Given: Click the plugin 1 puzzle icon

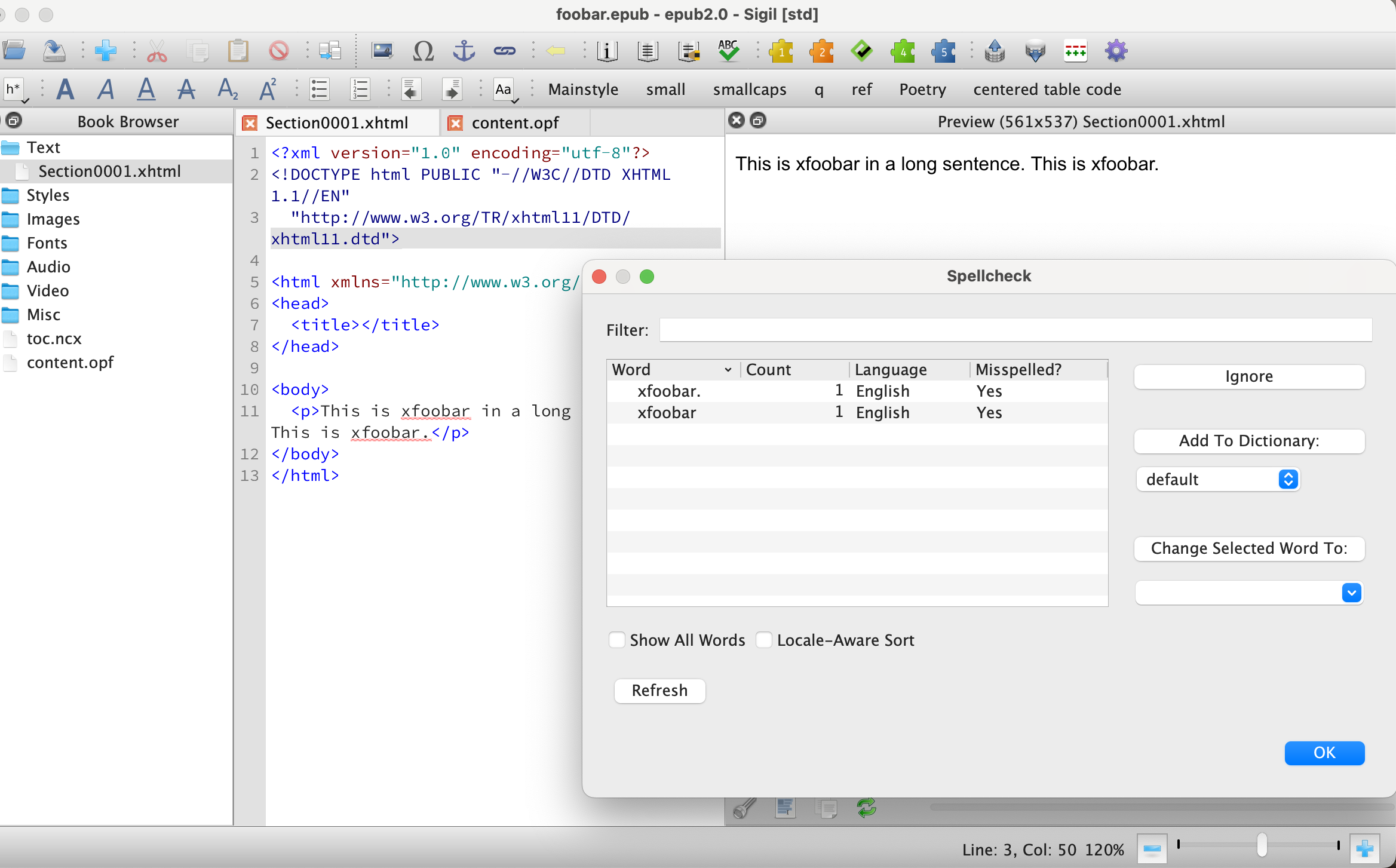Looking at the screenshot, I should pos(781,51).
